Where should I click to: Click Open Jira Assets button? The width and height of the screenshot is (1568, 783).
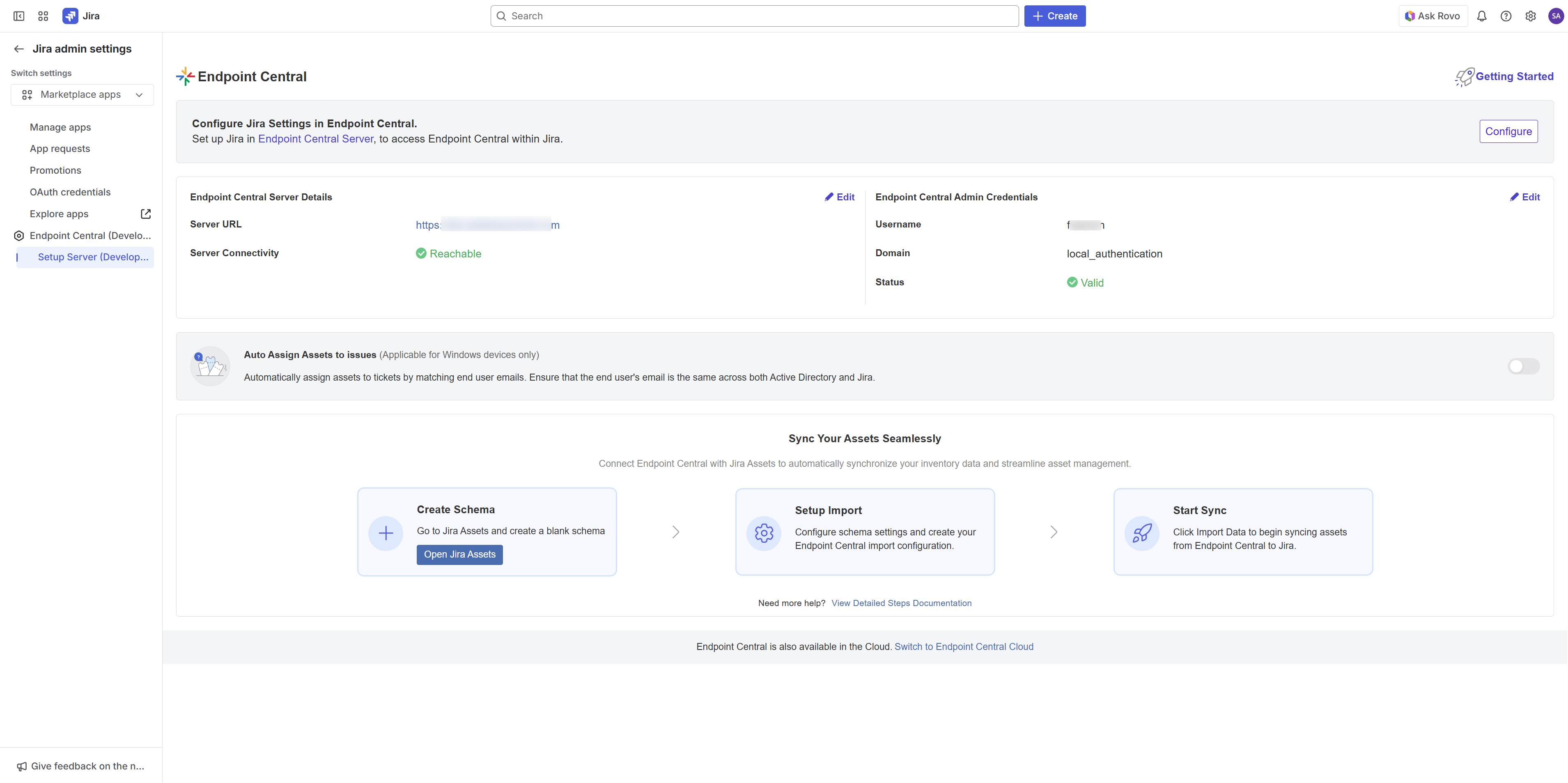[459, 554]
